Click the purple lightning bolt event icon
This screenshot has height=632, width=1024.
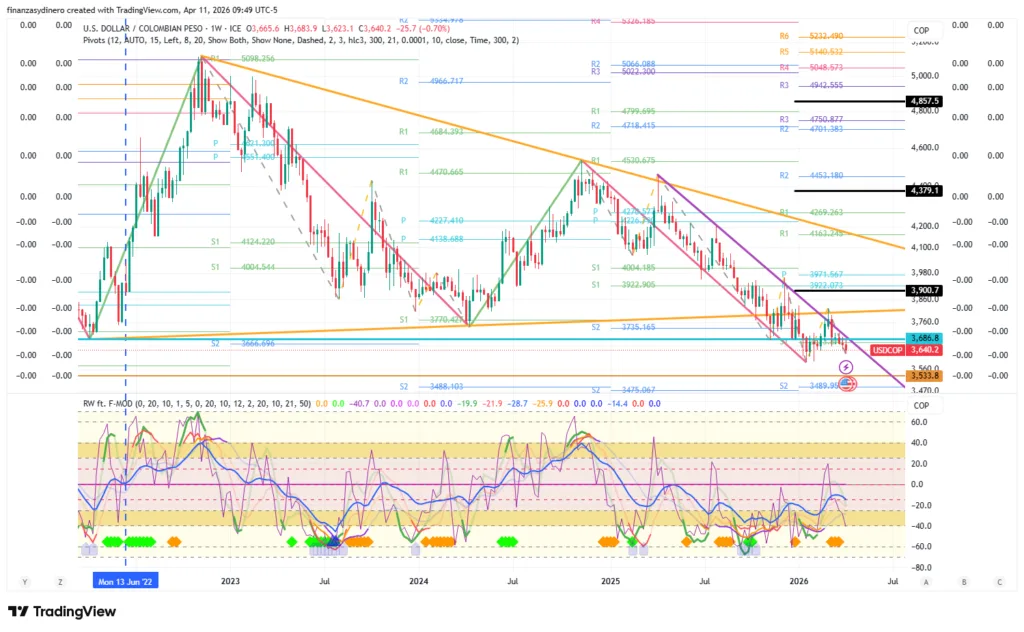tap(845, 368)
